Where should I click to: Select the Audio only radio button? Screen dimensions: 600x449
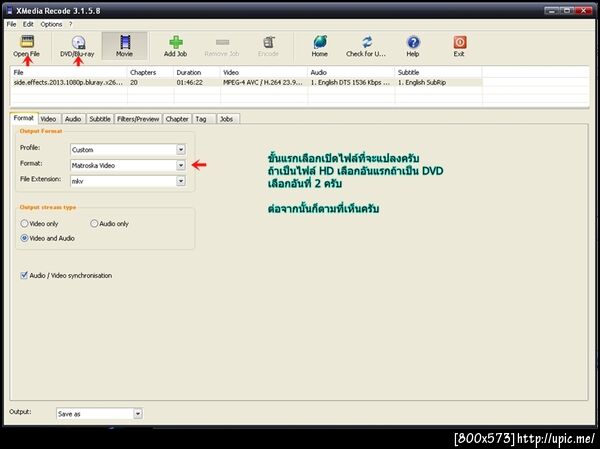click(94, 224)
